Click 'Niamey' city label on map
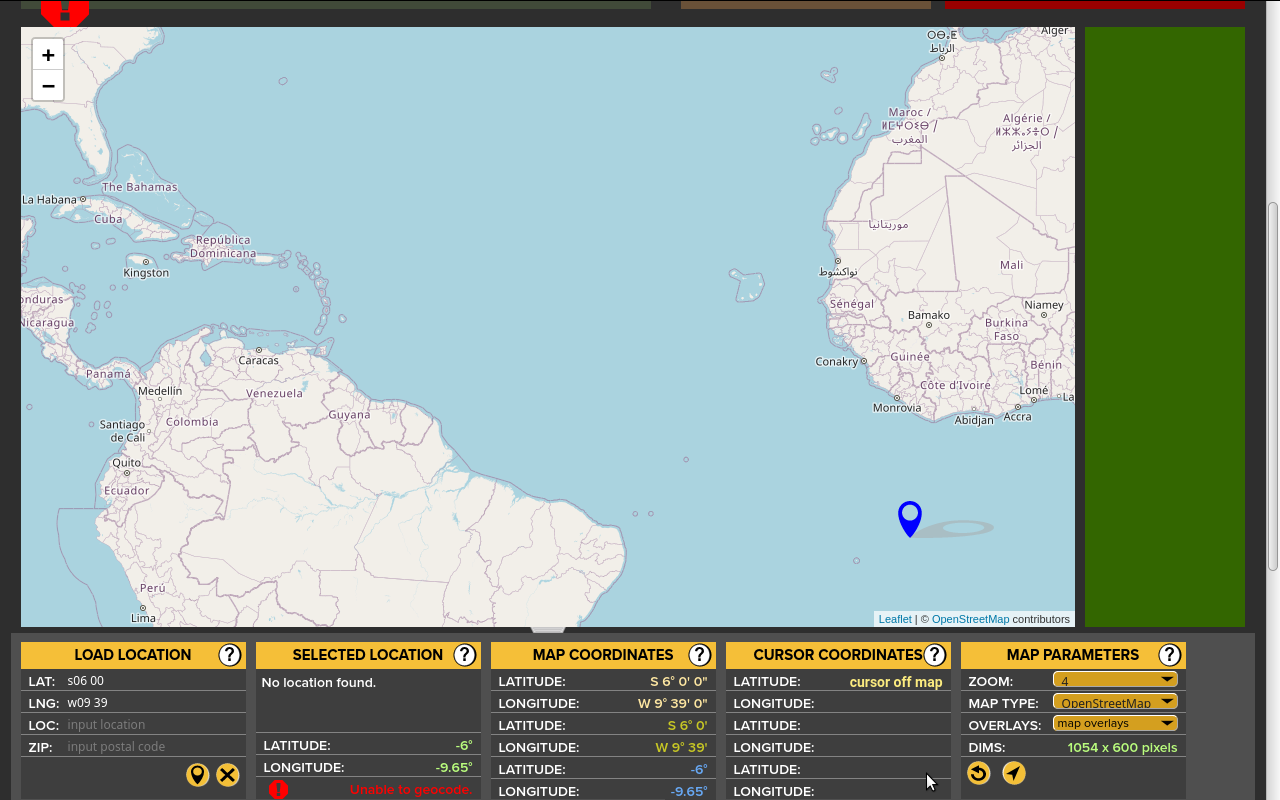This screenshot has height=800, width=1280. tap(1044, 305)
